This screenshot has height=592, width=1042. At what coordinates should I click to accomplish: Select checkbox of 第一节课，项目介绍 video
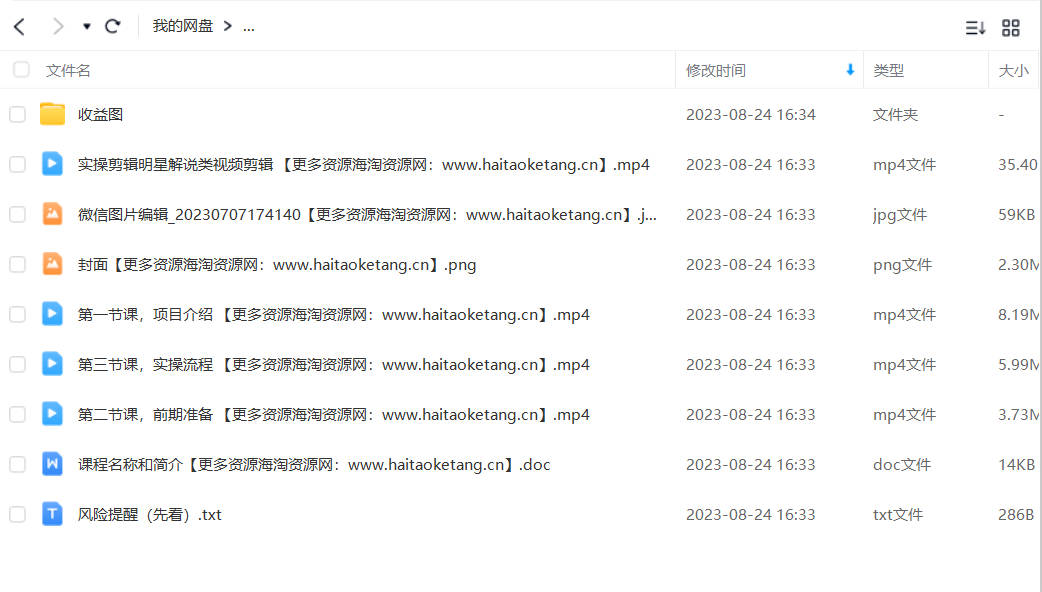click(x=17, y=314)
